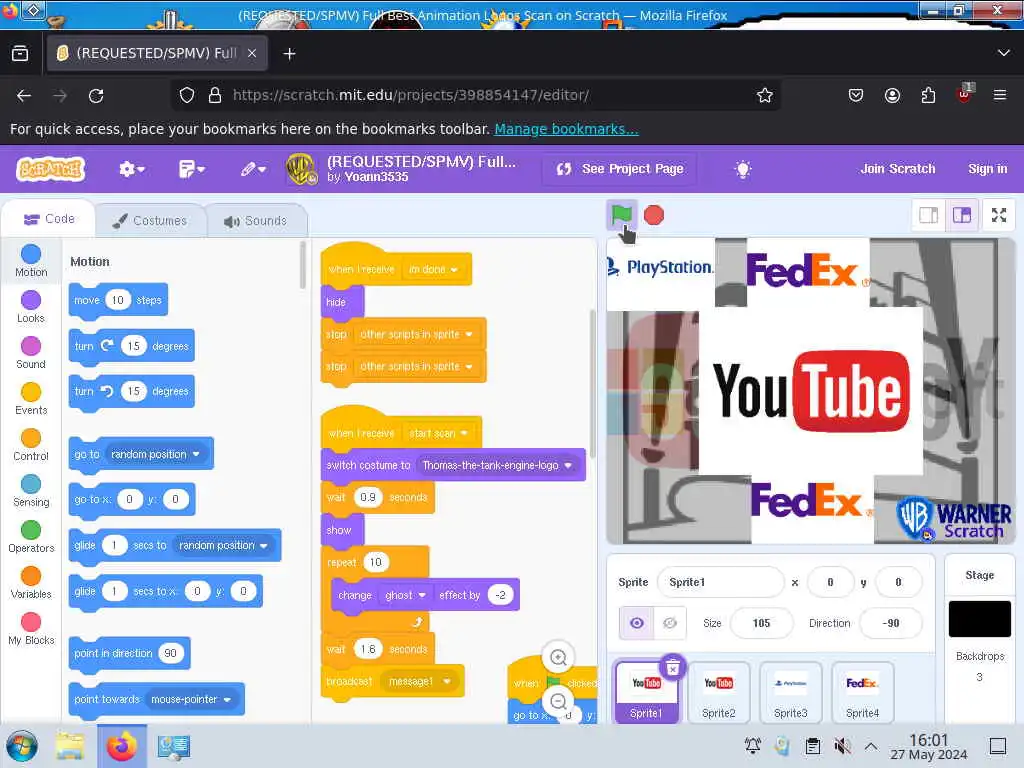Open the Firefox extensions icon
Viewport: 1024px width, 768px height.
click(928, 95)
